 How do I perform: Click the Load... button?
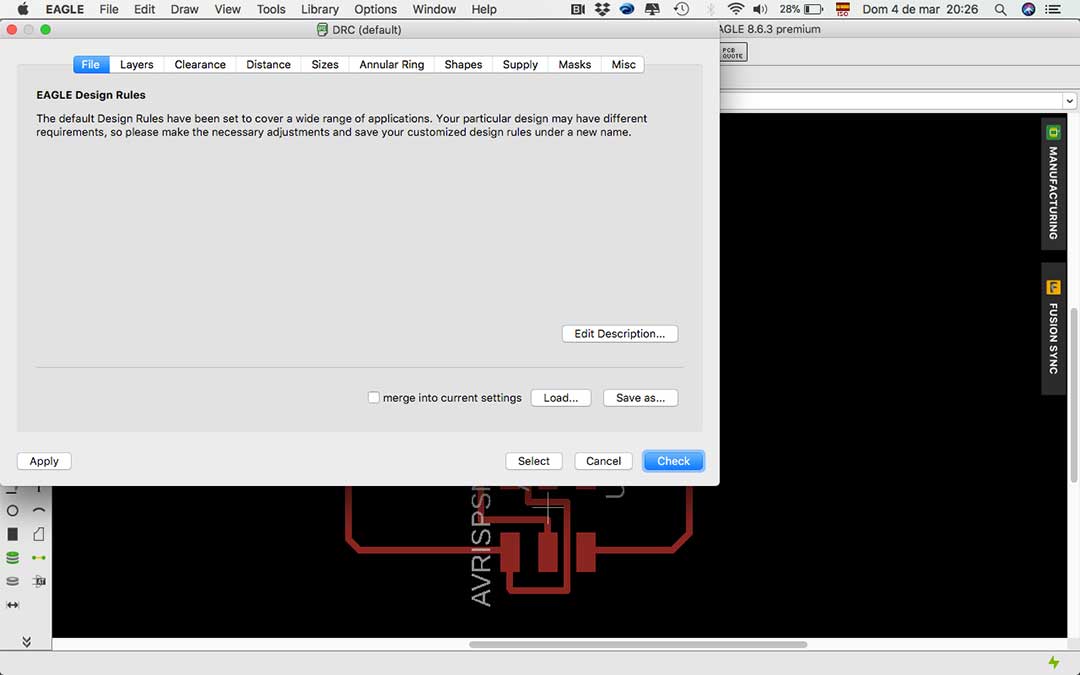click(561, 397)
